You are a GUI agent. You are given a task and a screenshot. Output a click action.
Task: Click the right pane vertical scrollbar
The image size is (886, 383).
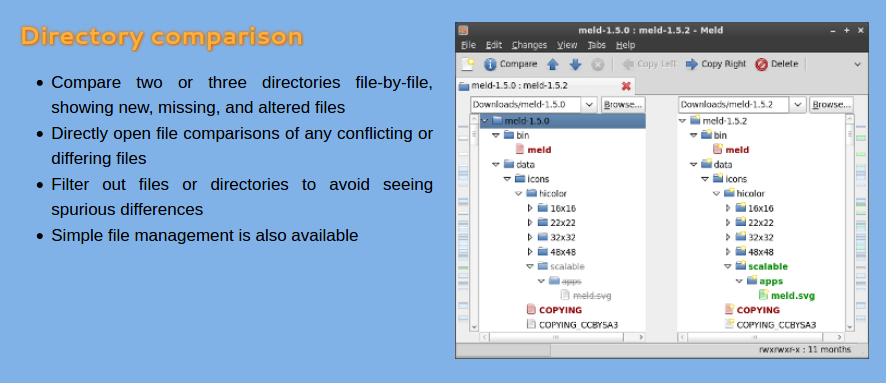pos(849,223)
